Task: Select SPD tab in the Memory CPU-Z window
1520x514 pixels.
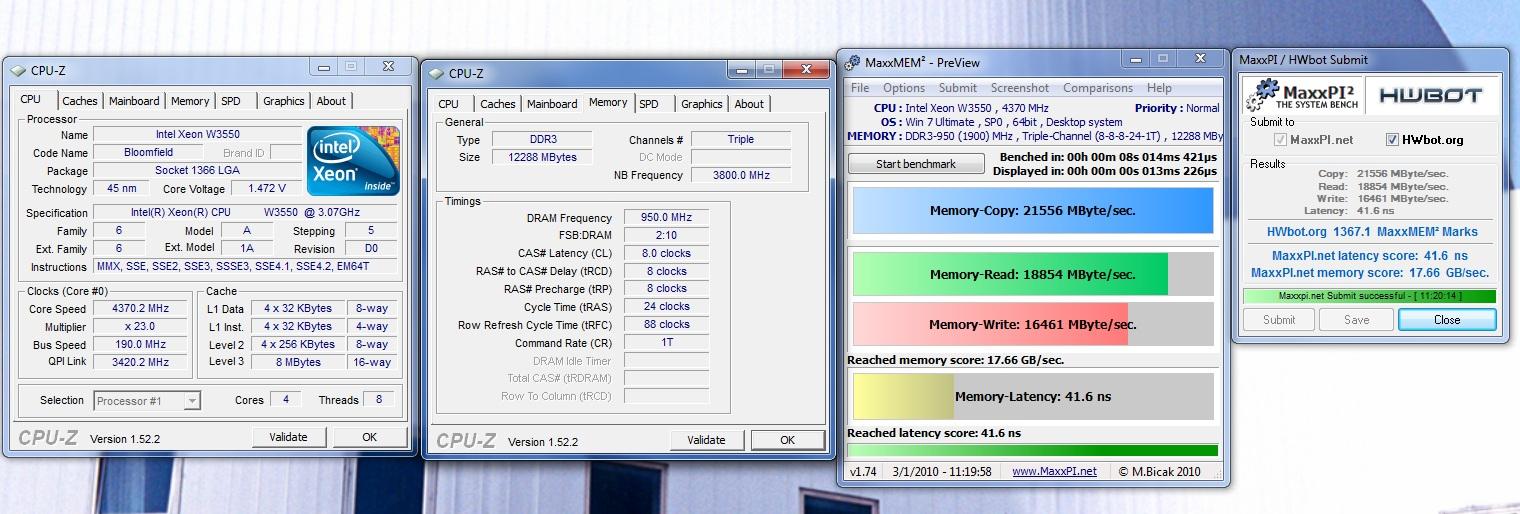Action: click(649, 104)
